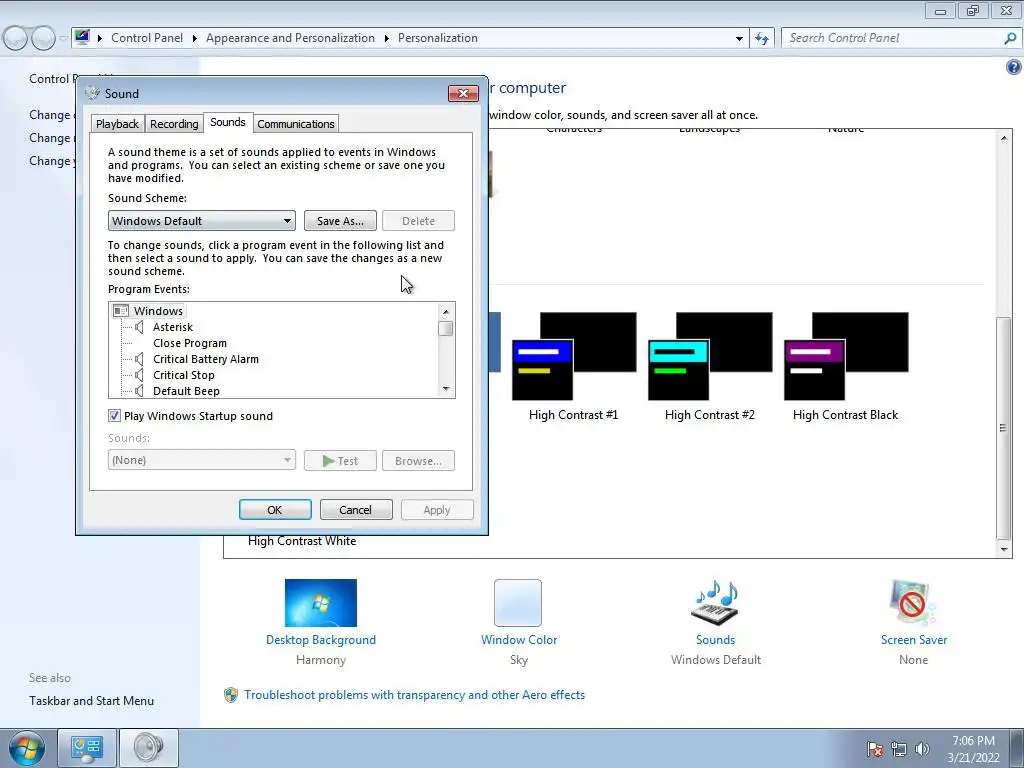Click the Forward navigation arrow
This screenshot has height=768, width=1024.
point(43,39)
